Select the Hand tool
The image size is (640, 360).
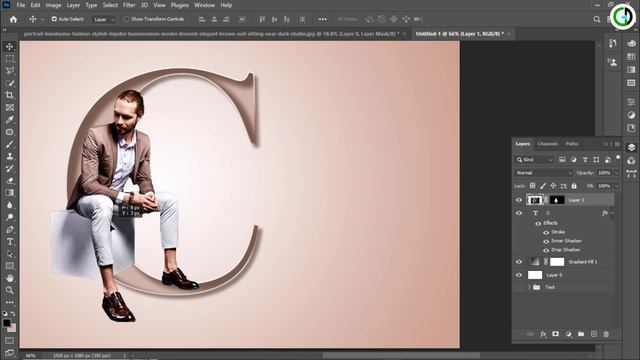pos(9,278)
